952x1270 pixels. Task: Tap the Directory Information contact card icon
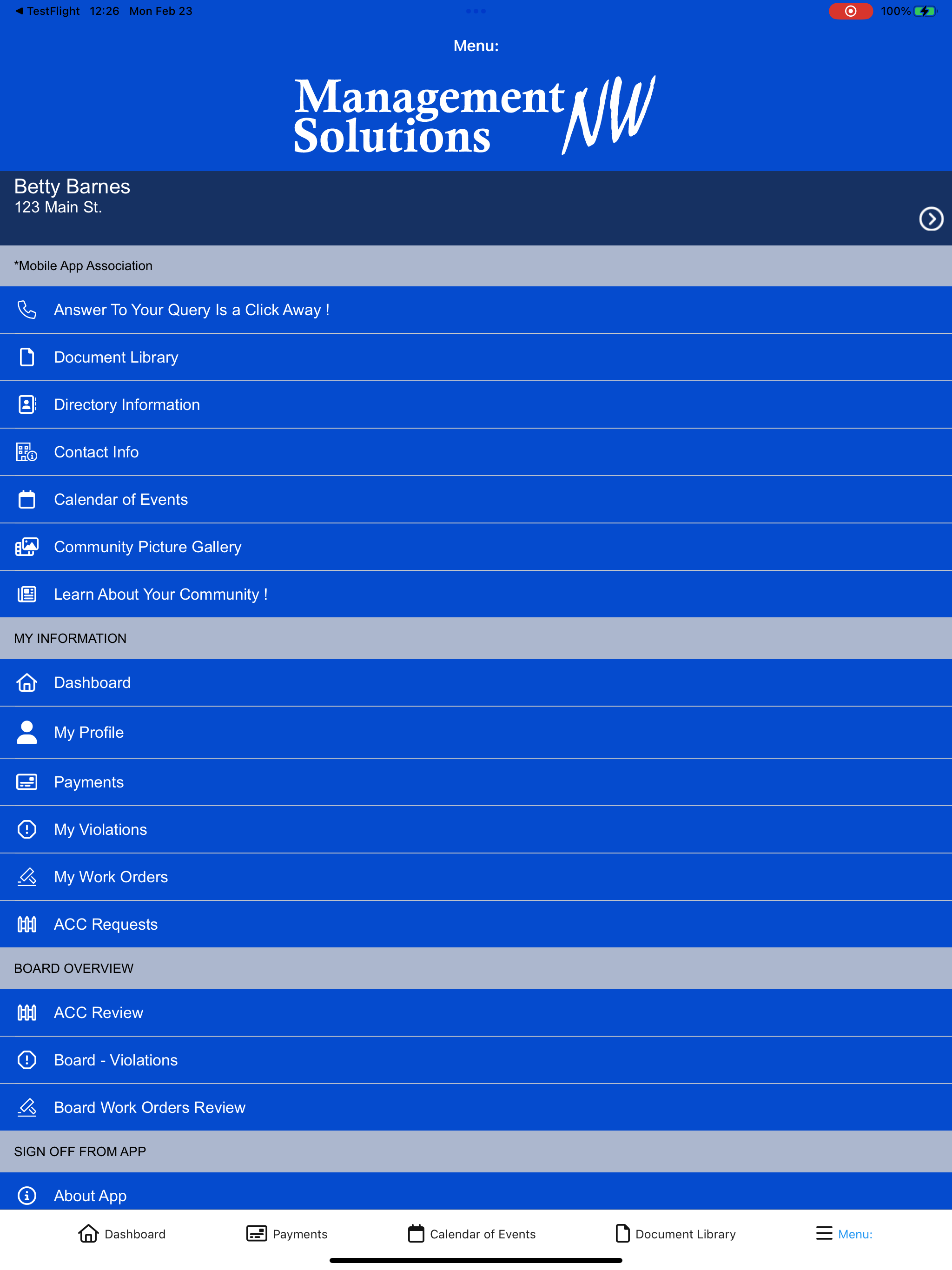pyautogui.click(x=26, y=405)
